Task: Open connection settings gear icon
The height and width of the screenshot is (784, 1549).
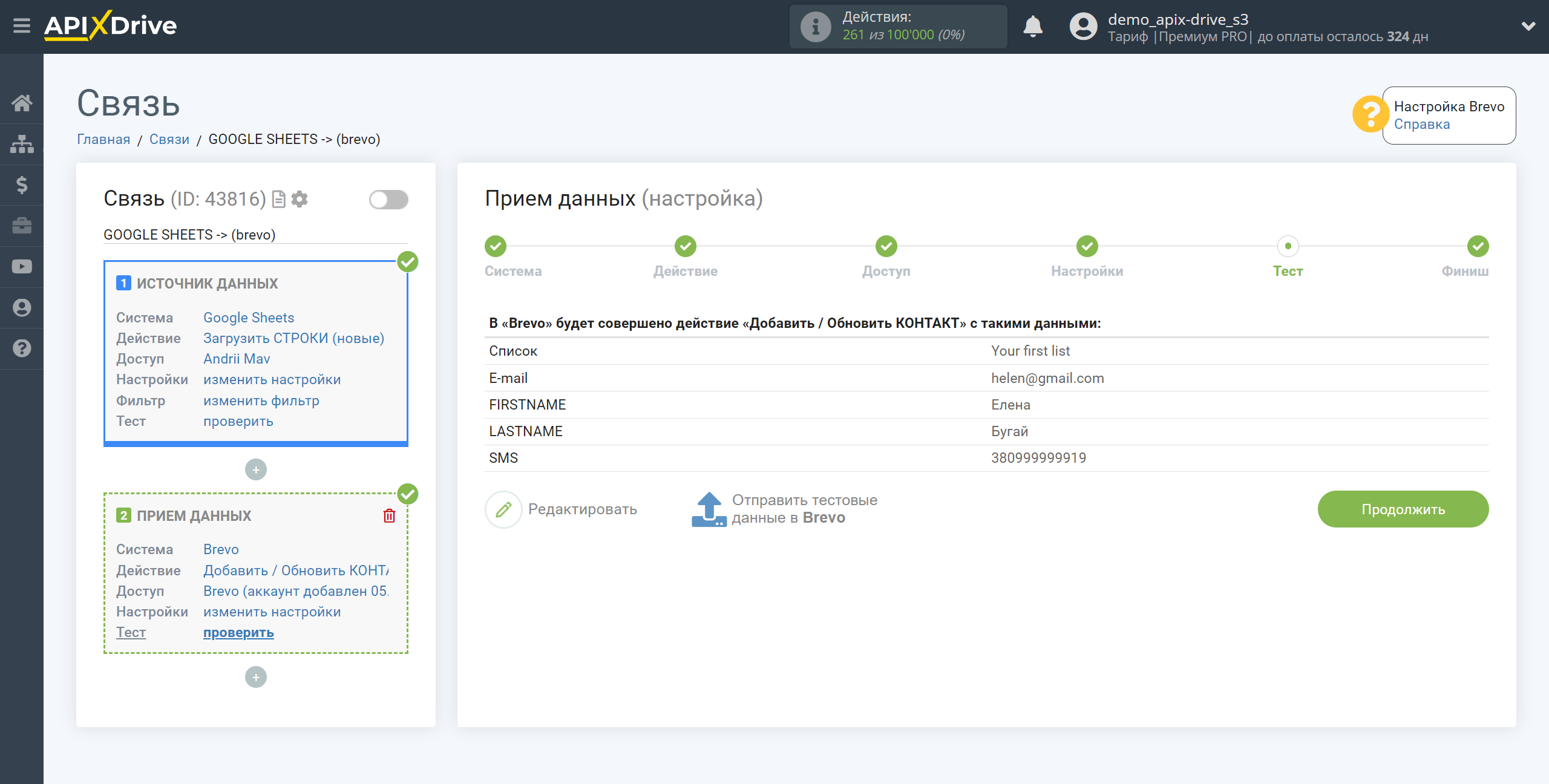Action: point(300,199)
